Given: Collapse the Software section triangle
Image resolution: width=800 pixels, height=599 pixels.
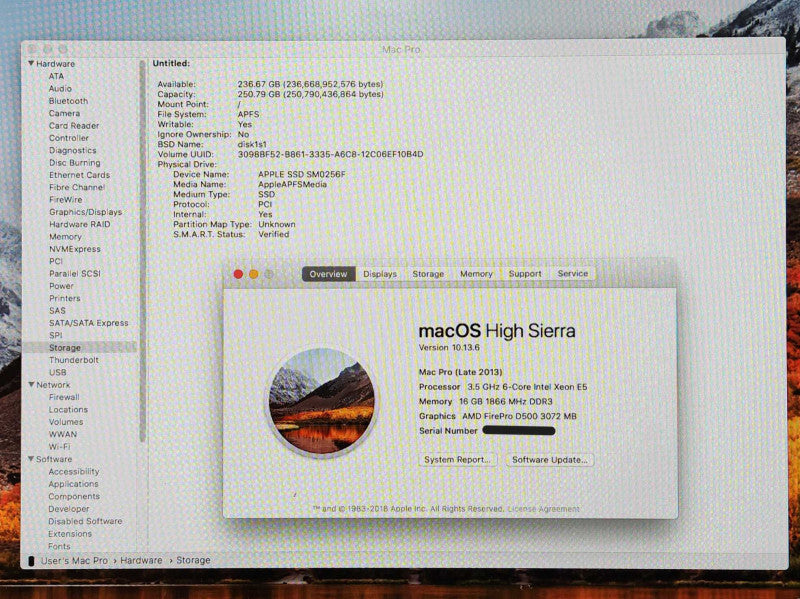Looking at the screenshot, I should click(x=31, y=459).
